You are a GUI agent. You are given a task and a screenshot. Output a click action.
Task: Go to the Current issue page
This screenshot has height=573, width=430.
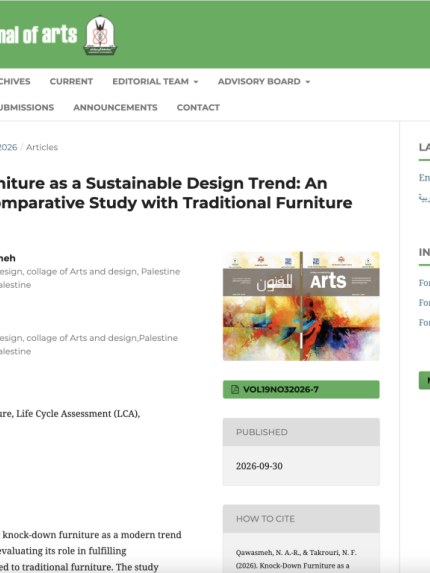point(71,81)
